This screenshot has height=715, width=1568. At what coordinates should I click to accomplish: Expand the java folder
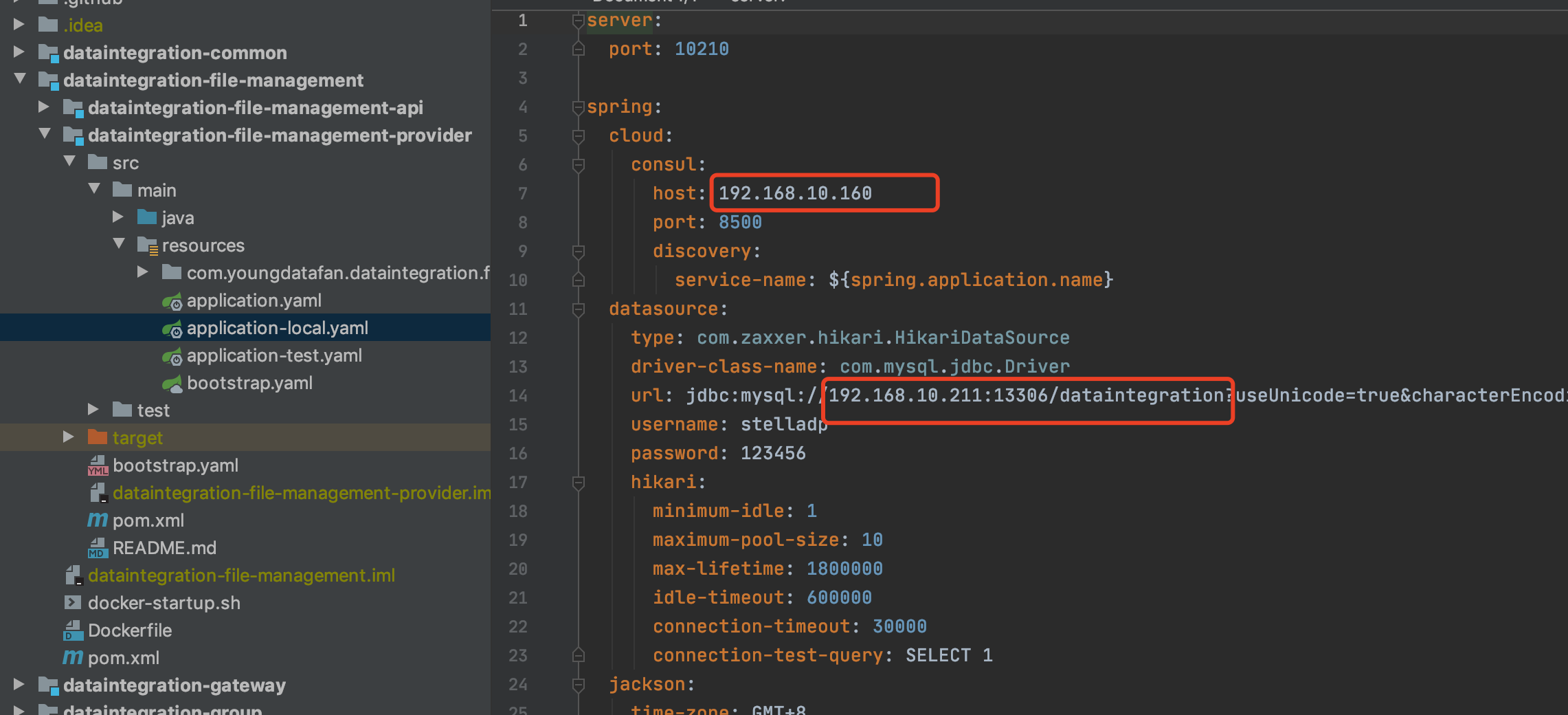click(x=117, y=217)
